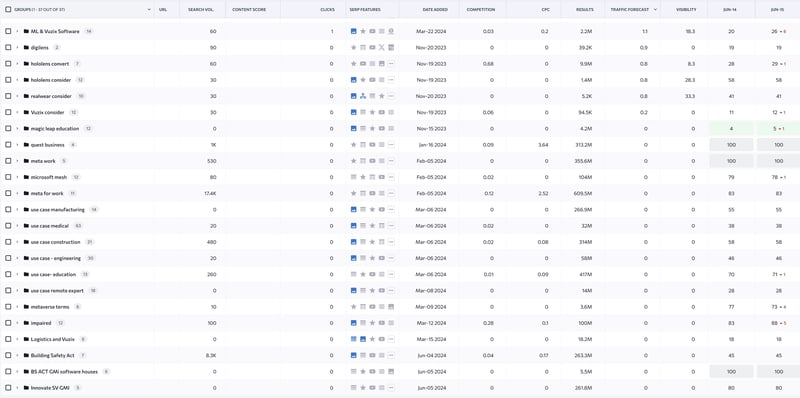Viewport: 800px width, 398px height.
Task: Click gray Jun-14 rank cell for quest business
Action: [x=731, y=145]
